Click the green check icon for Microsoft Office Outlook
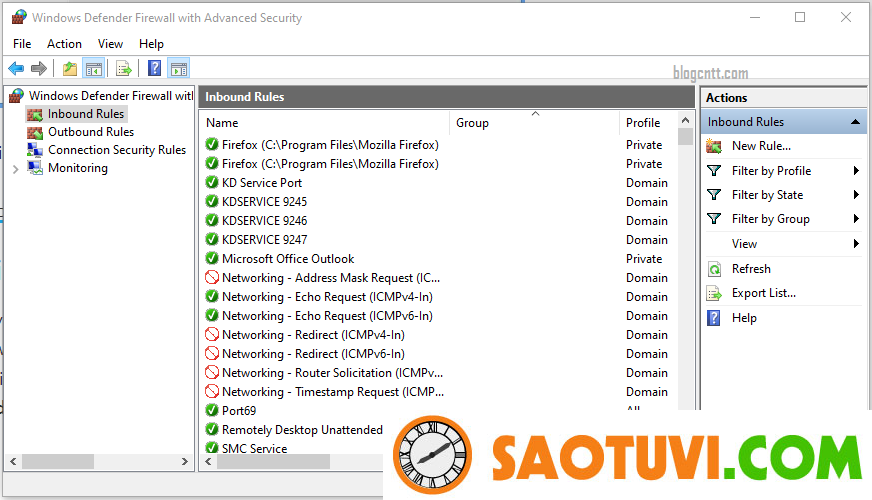Viewport: 872px width, 500px height. (212, 258)
